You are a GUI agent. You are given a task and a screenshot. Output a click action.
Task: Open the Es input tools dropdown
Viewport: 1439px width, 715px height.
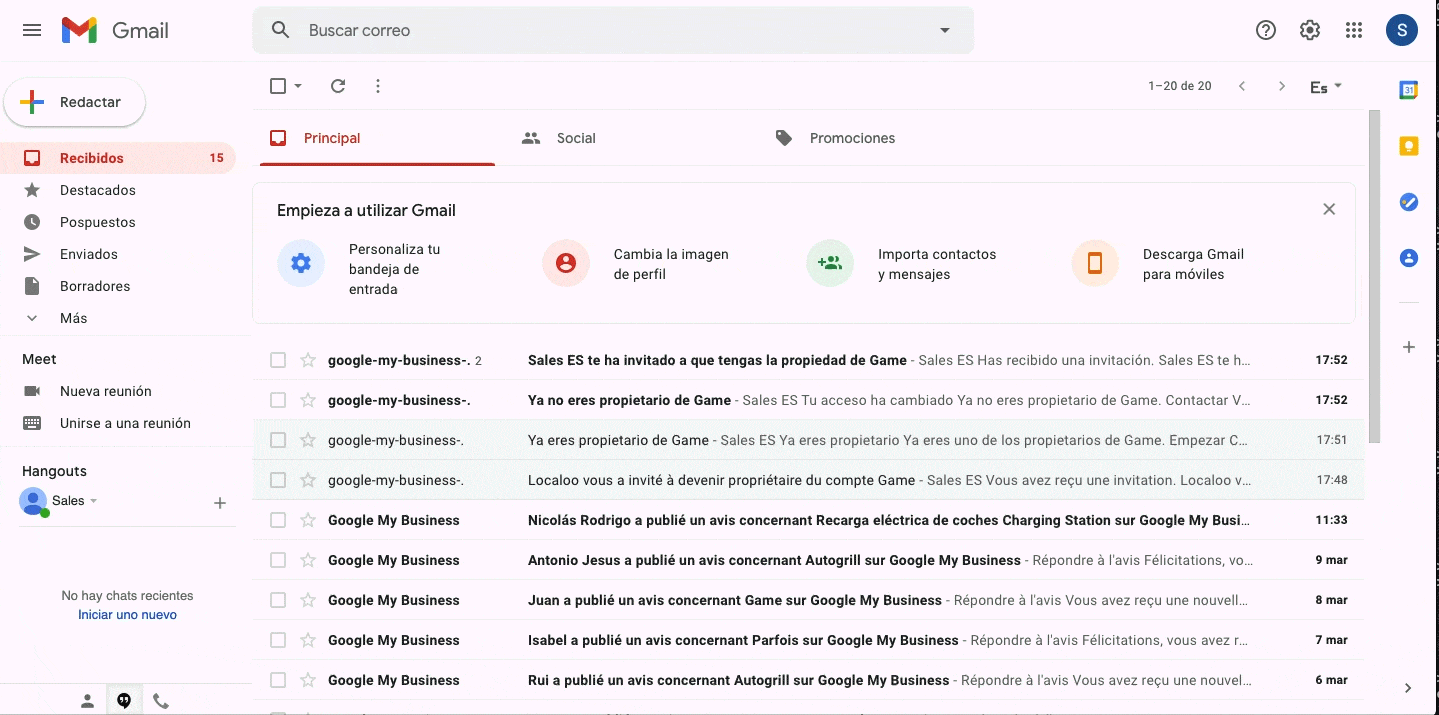pyautogui.click(x=1326, y=87)
